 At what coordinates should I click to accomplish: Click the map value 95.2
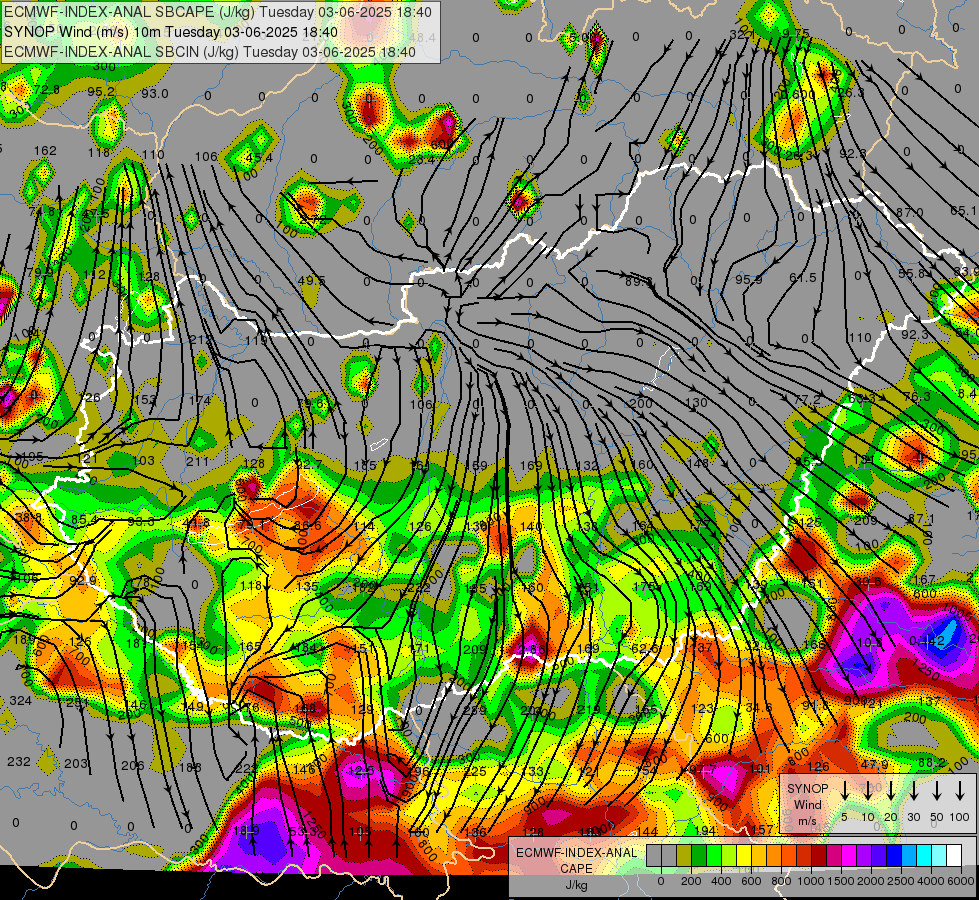click(x=101, y=92)
